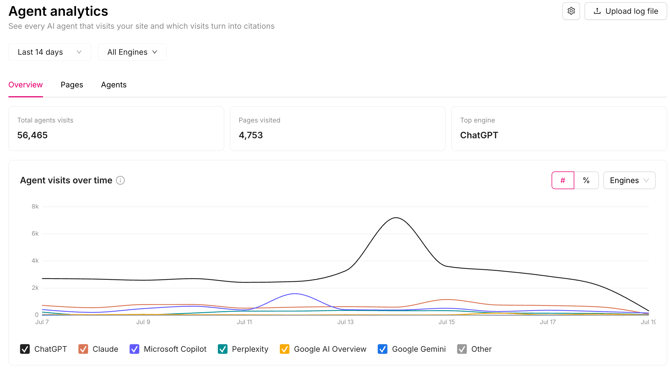Viewport: 670px width, 370px height.
Task: Expand the Last 14 days chevron
Action: point(79,52)
